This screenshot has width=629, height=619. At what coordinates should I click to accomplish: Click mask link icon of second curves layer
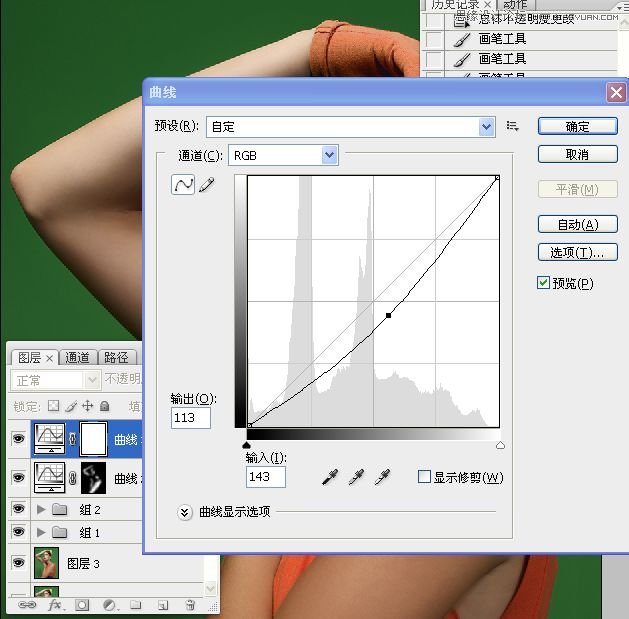72,478
